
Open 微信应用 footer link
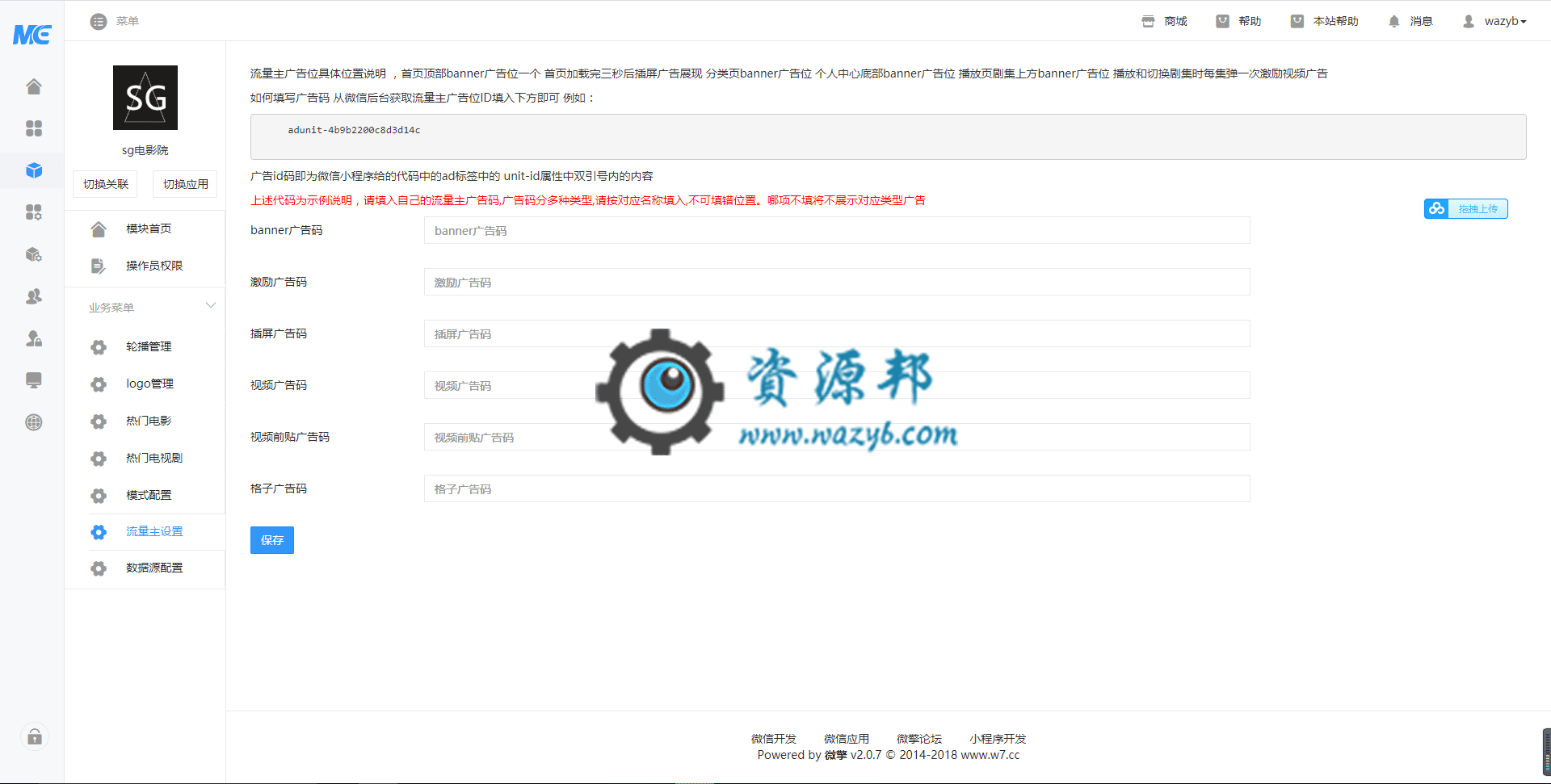pyautogui.click(x=847, y=739)
